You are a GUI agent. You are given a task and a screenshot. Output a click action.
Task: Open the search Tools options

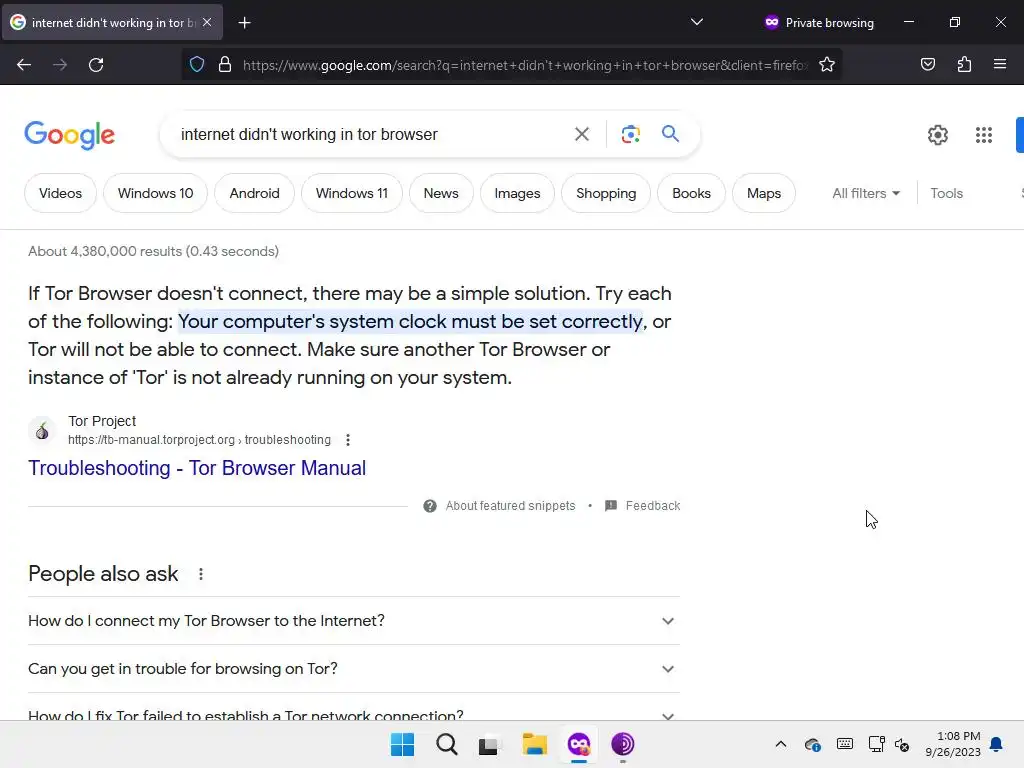[946, 193]
